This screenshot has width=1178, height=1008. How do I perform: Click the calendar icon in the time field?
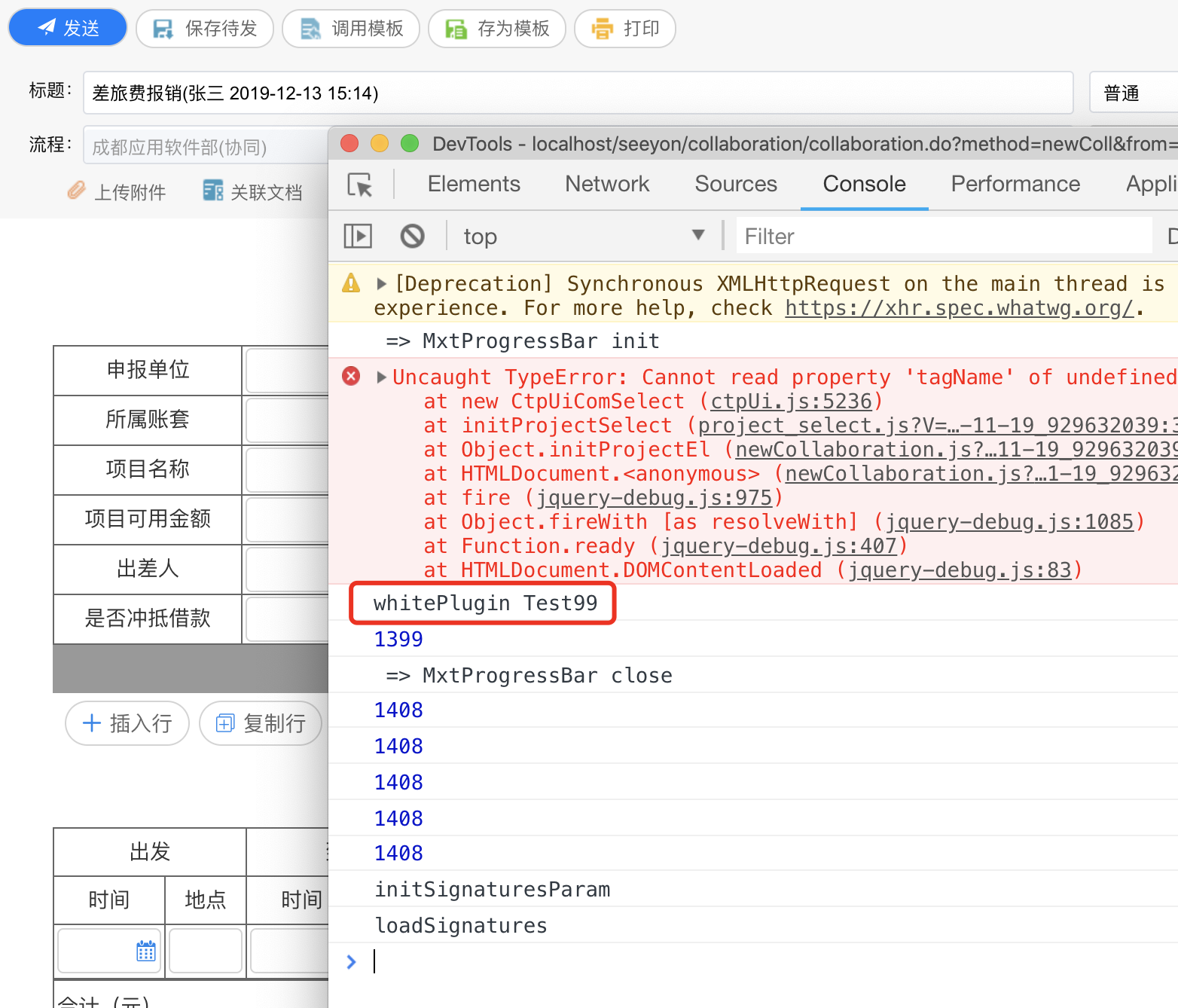tap(146, 951)
